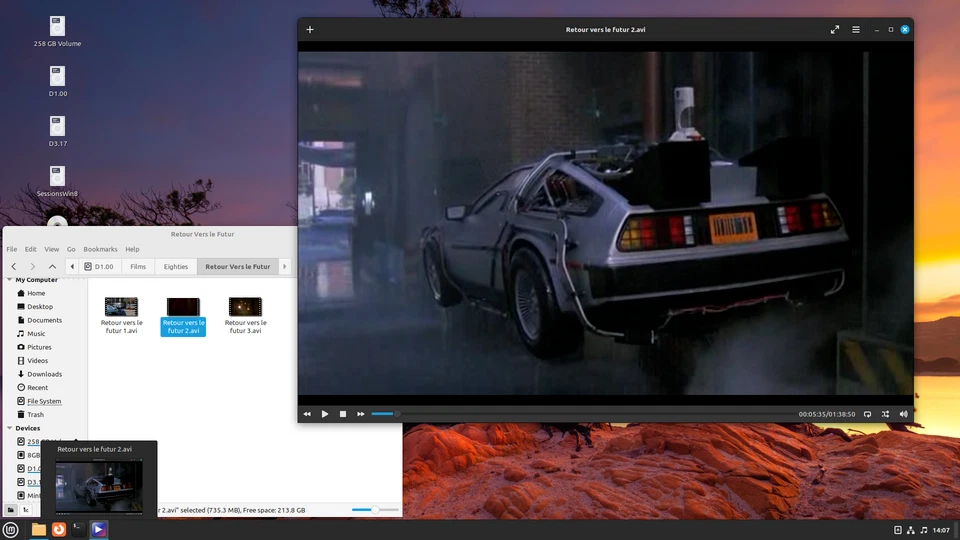This screenshot has width=960, height=540.
Task: Jump to Eighties folder in the path bar
Action: 176,266
